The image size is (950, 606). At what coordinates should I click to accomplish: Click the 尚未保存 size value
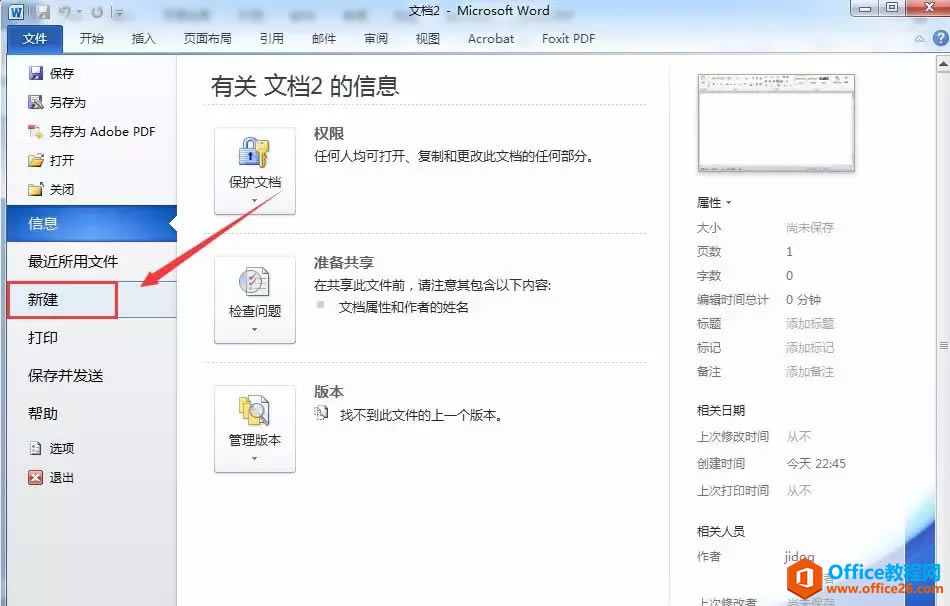coord(810,227)
